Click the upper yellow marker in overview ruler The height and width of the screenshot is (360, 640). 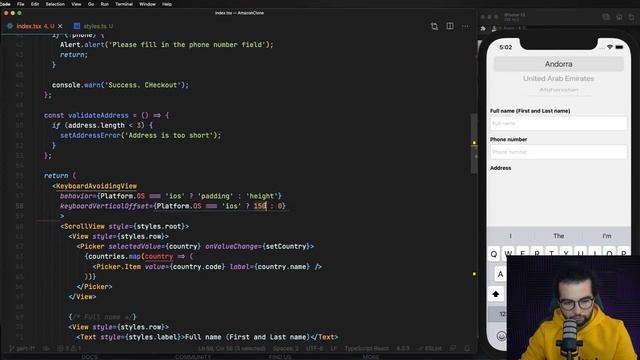click(474, 143)
